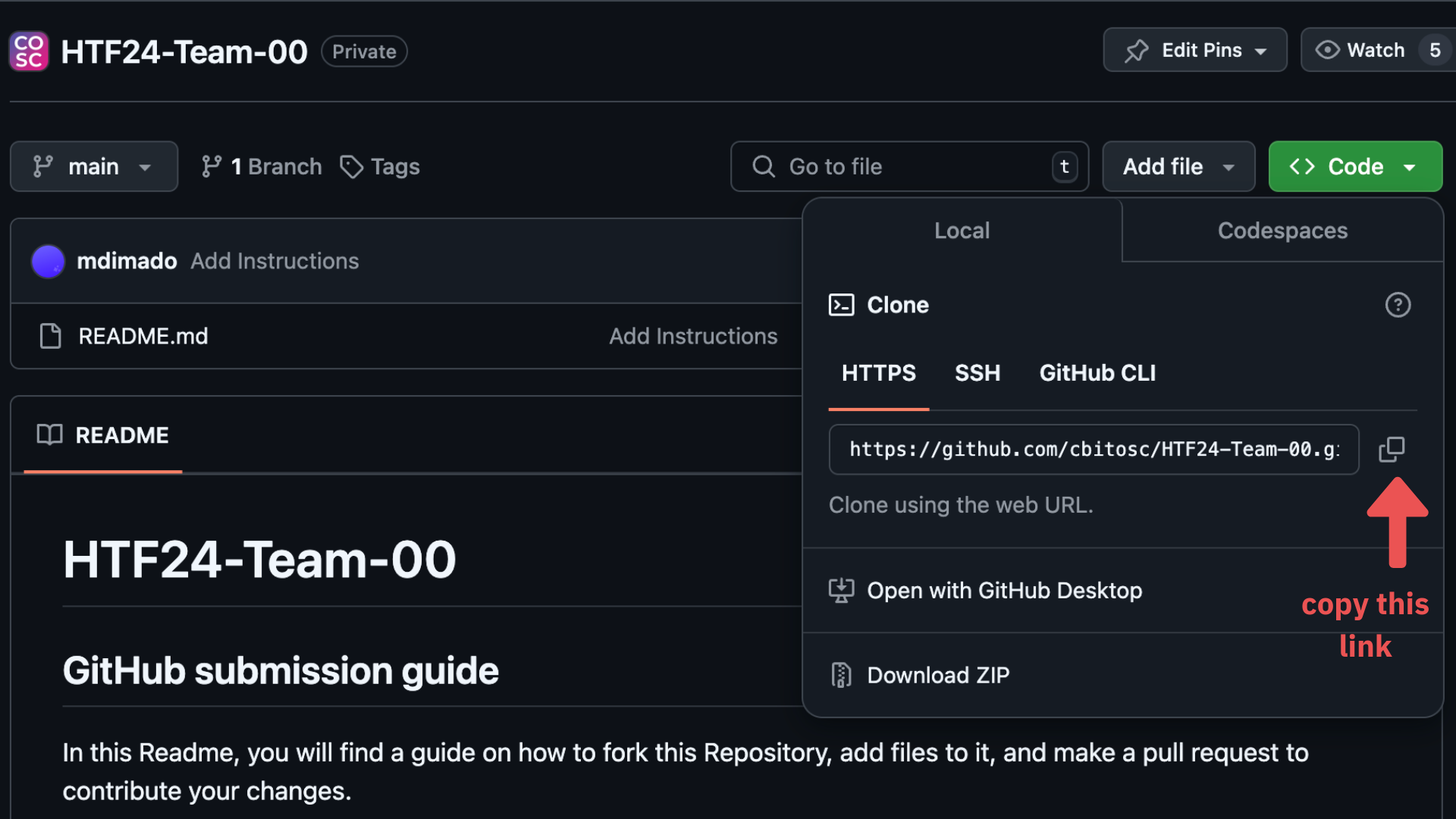Switch to the Codespaces tab
Screen dimensions: 1456x819
click(x=1283, y=230)
